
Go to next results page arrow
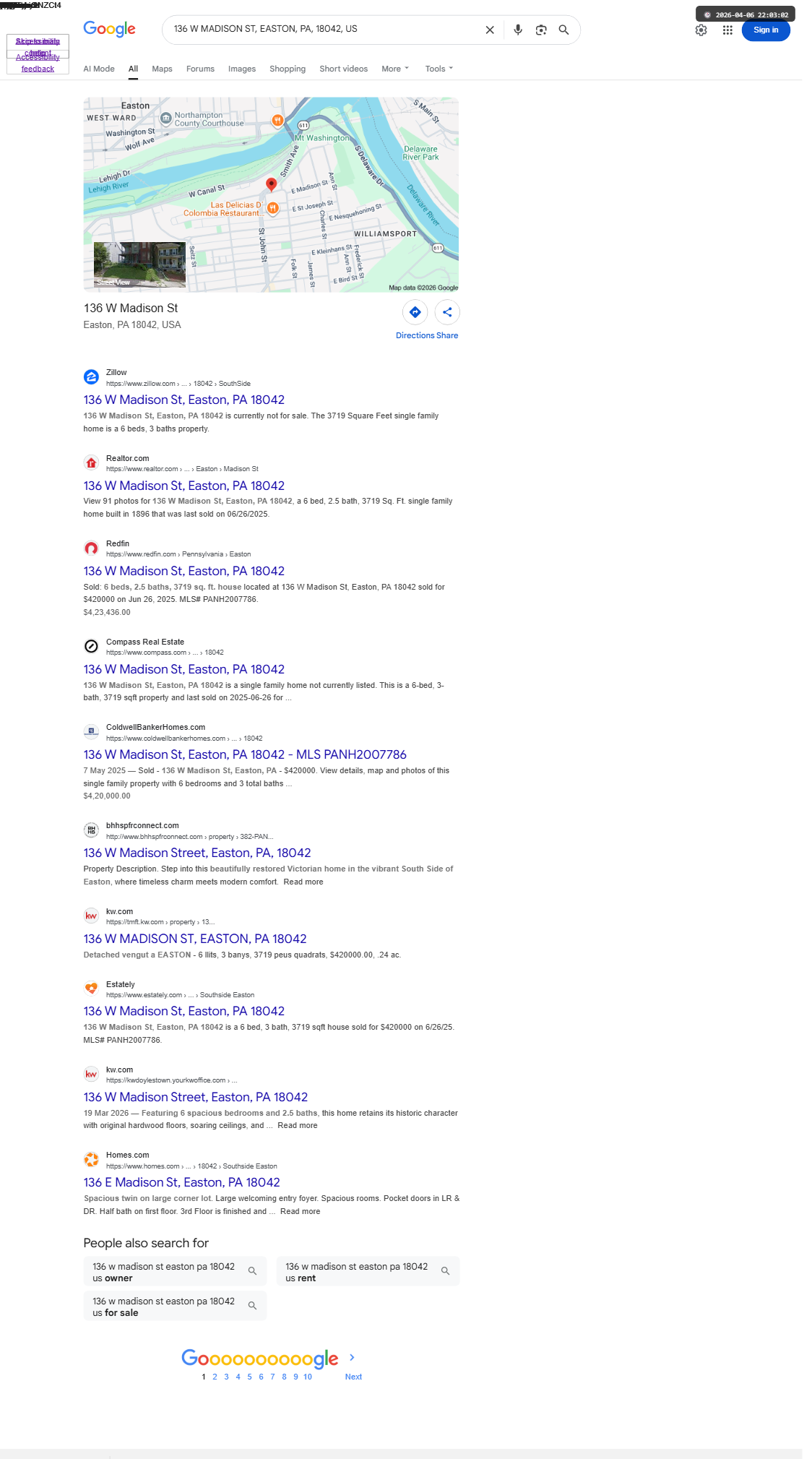(353, 1357)
